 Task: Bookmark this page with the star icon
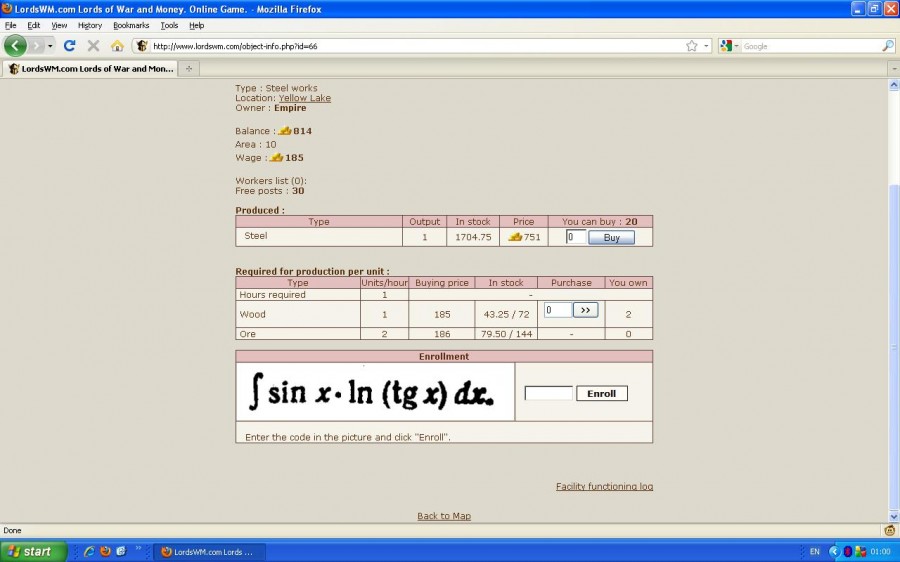tap(692, 46)
